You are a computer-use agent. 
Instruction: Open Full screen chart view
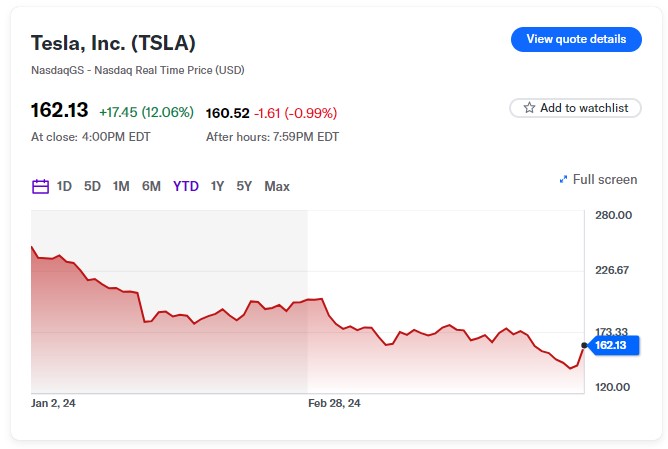pyautogui.click(x=604, y=180)
